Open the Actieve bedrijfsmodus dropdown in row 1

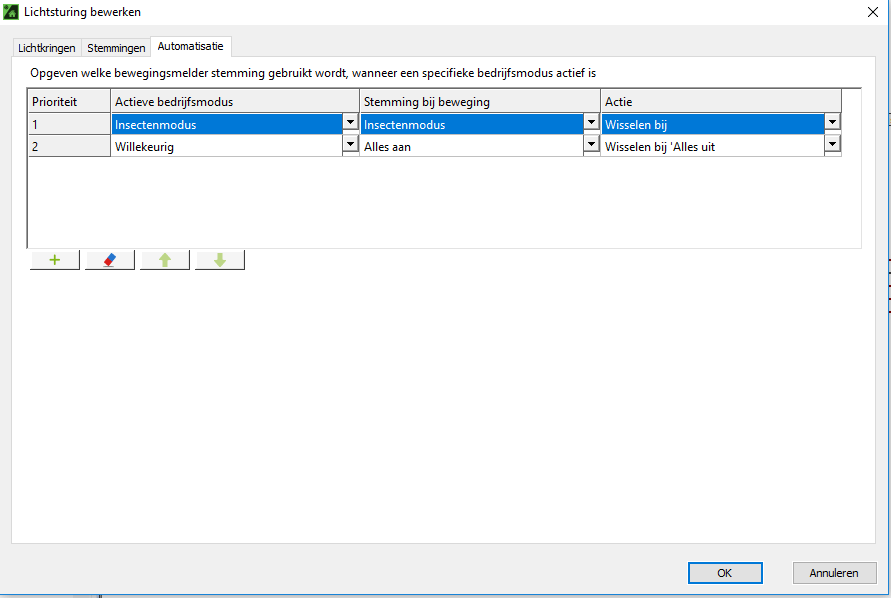click(350, 122)
